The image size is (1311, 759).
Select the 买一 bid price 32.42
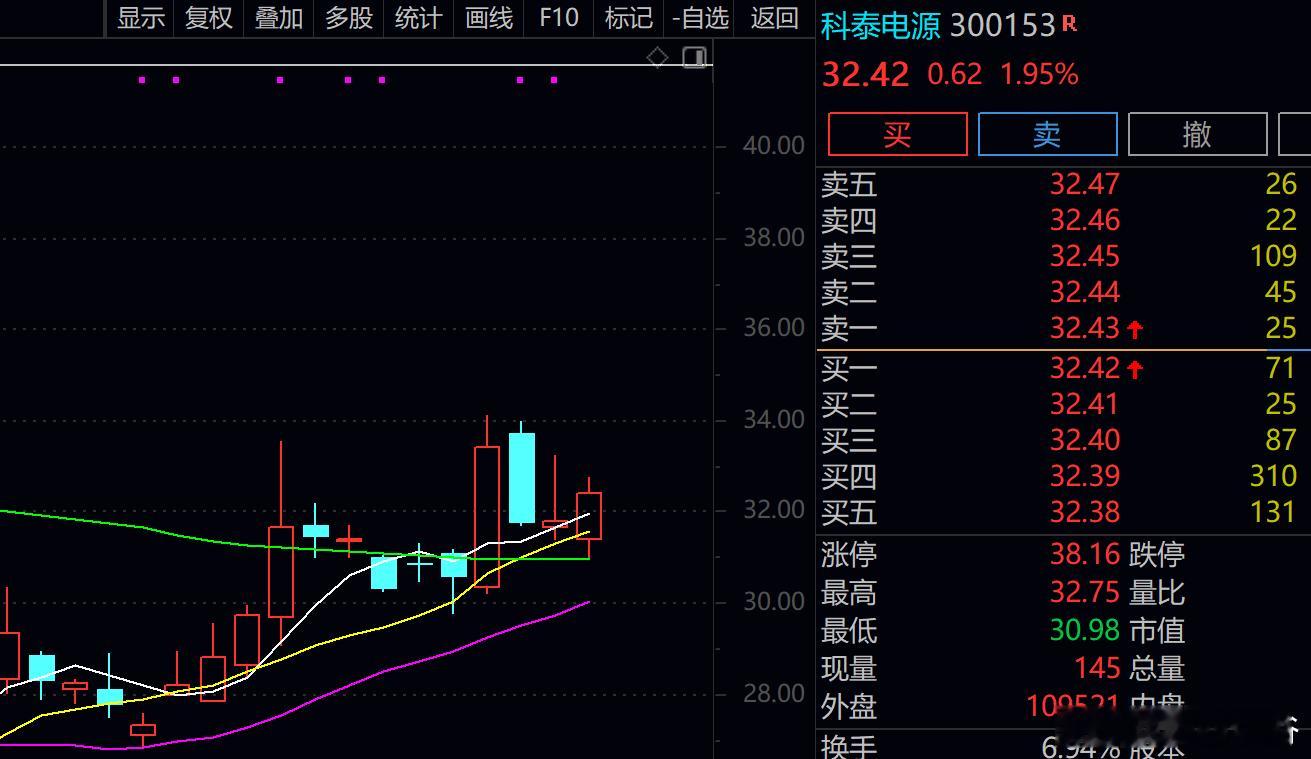coord(1085,368)
